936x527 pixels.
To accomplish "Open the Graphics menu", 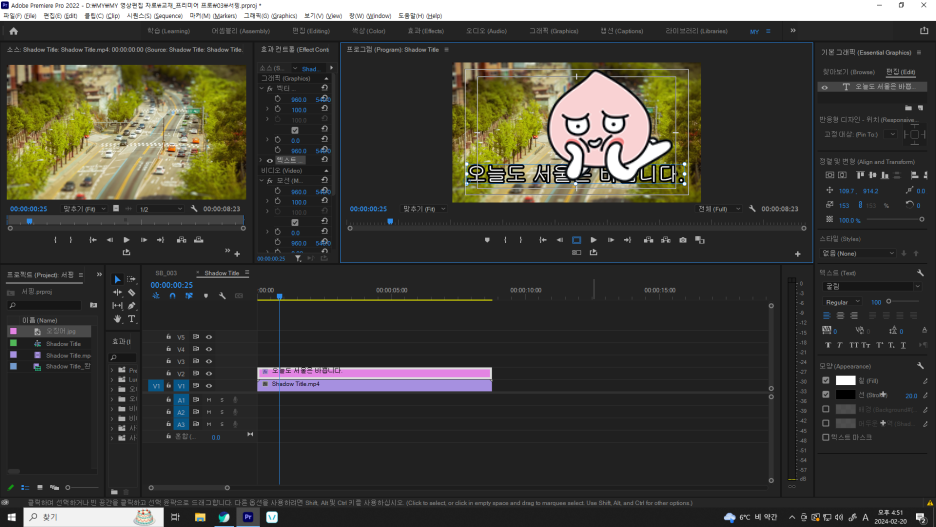I will click(270, 16).
